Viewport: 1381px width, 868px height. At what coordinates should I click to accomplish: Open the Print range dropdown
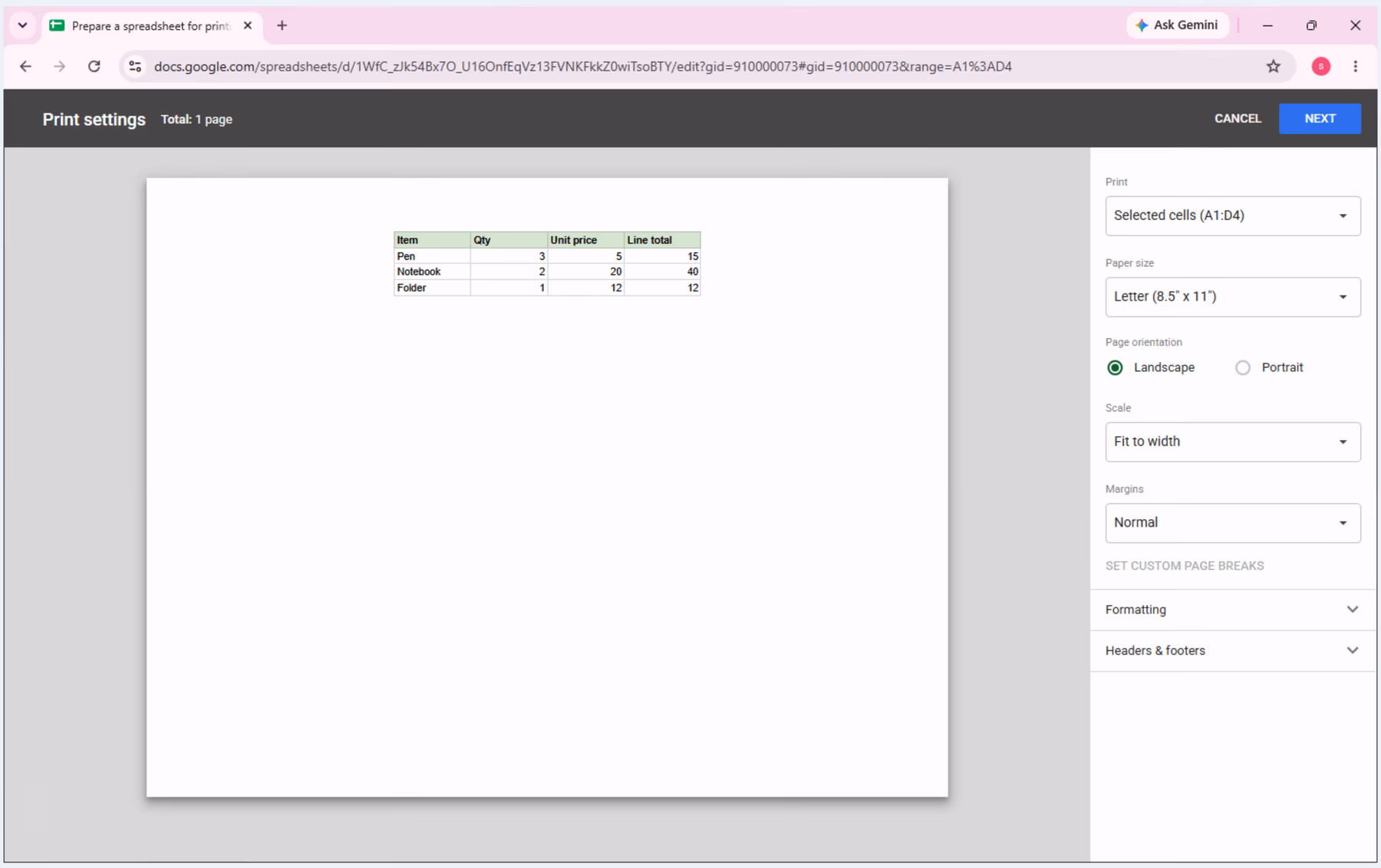point(1232,215)
